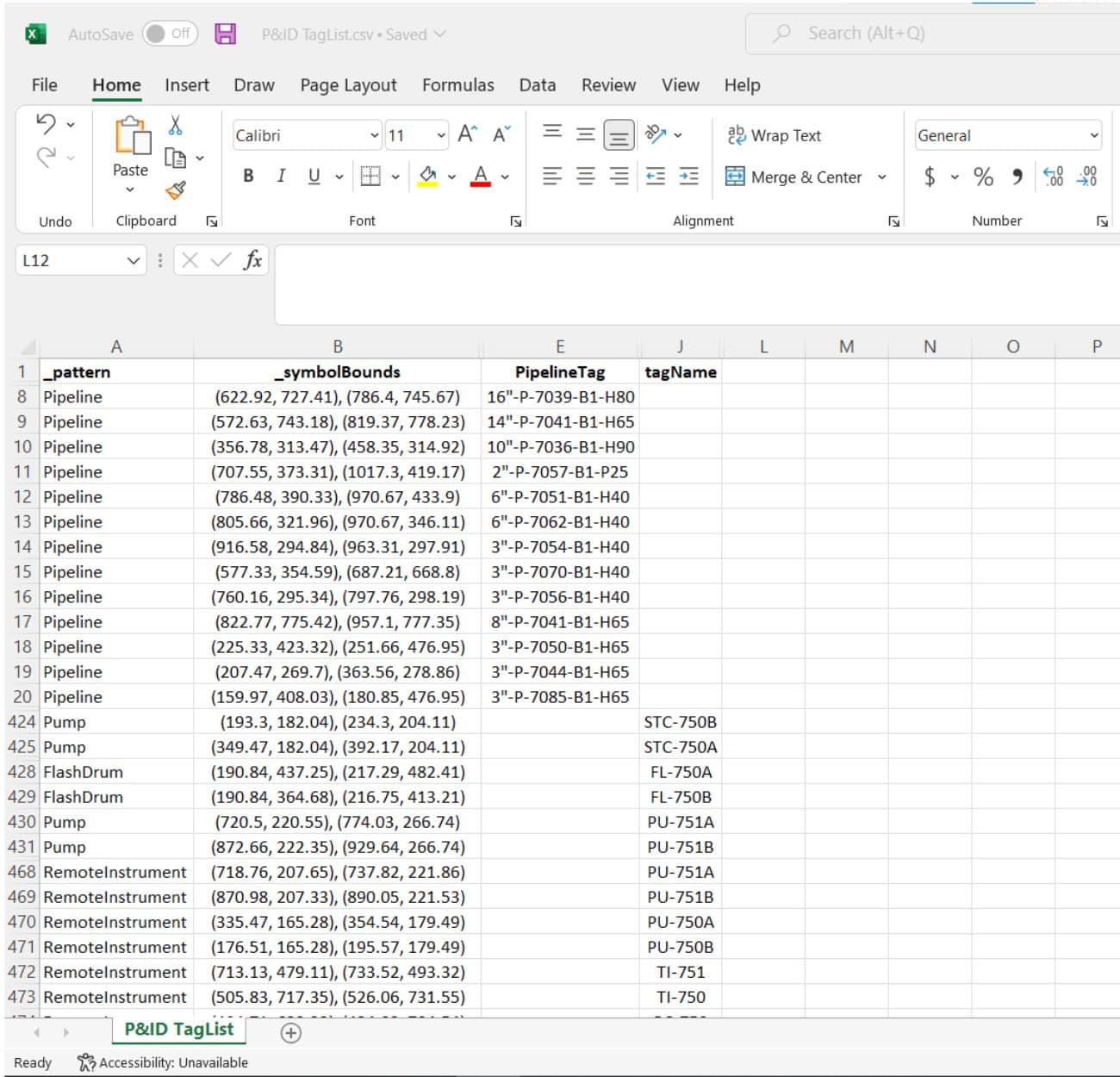The image size is (1120, 1077).
Task: Click the Increase Decimal icon
Action: click(1053, 177)
